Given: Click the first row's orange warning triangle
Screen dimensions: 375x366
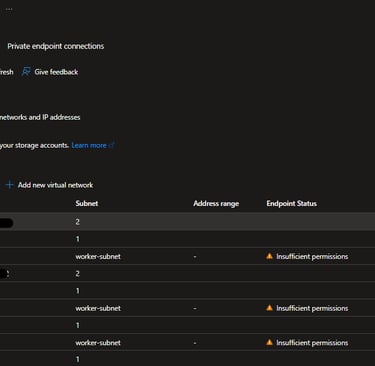Looking at the screenshot, I should pyautogui.click(x=269, y=256).
